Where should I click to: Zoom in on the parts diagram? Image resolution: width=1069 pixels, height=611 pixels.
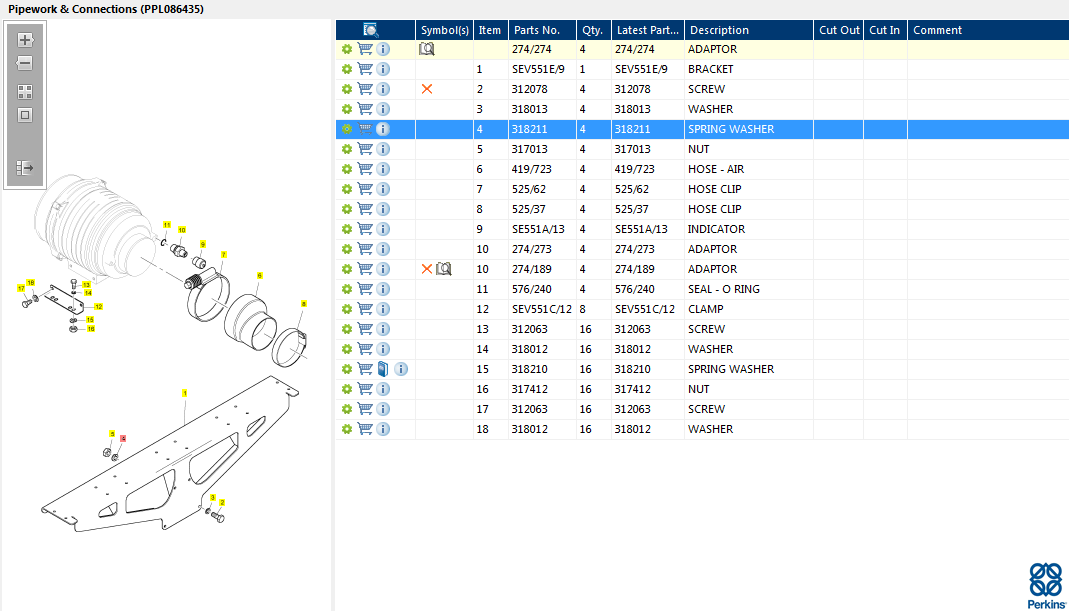click(25, 40)
